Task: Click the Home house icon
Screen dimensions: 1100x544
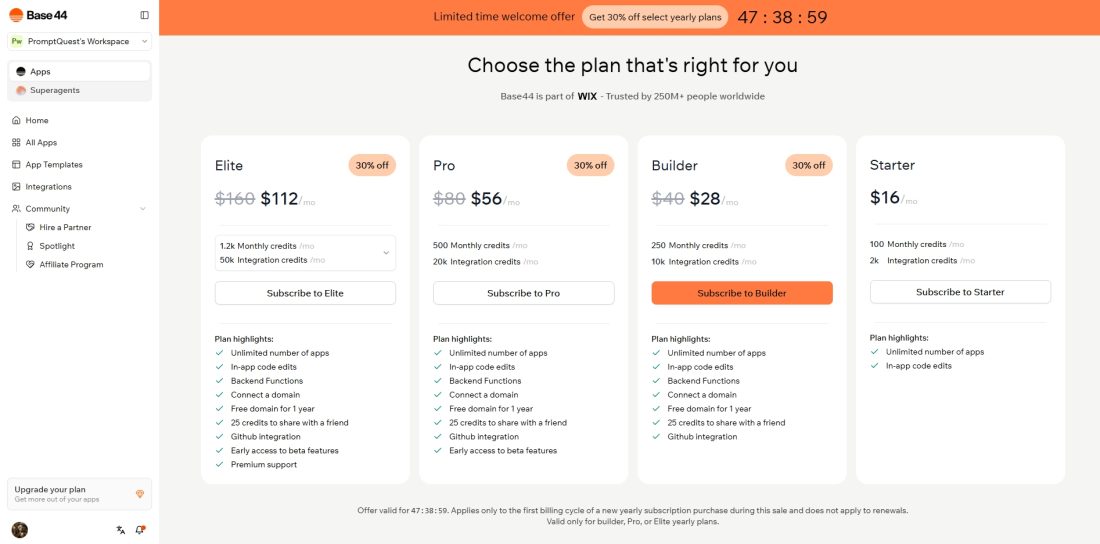Action: (x=16, y=120)
